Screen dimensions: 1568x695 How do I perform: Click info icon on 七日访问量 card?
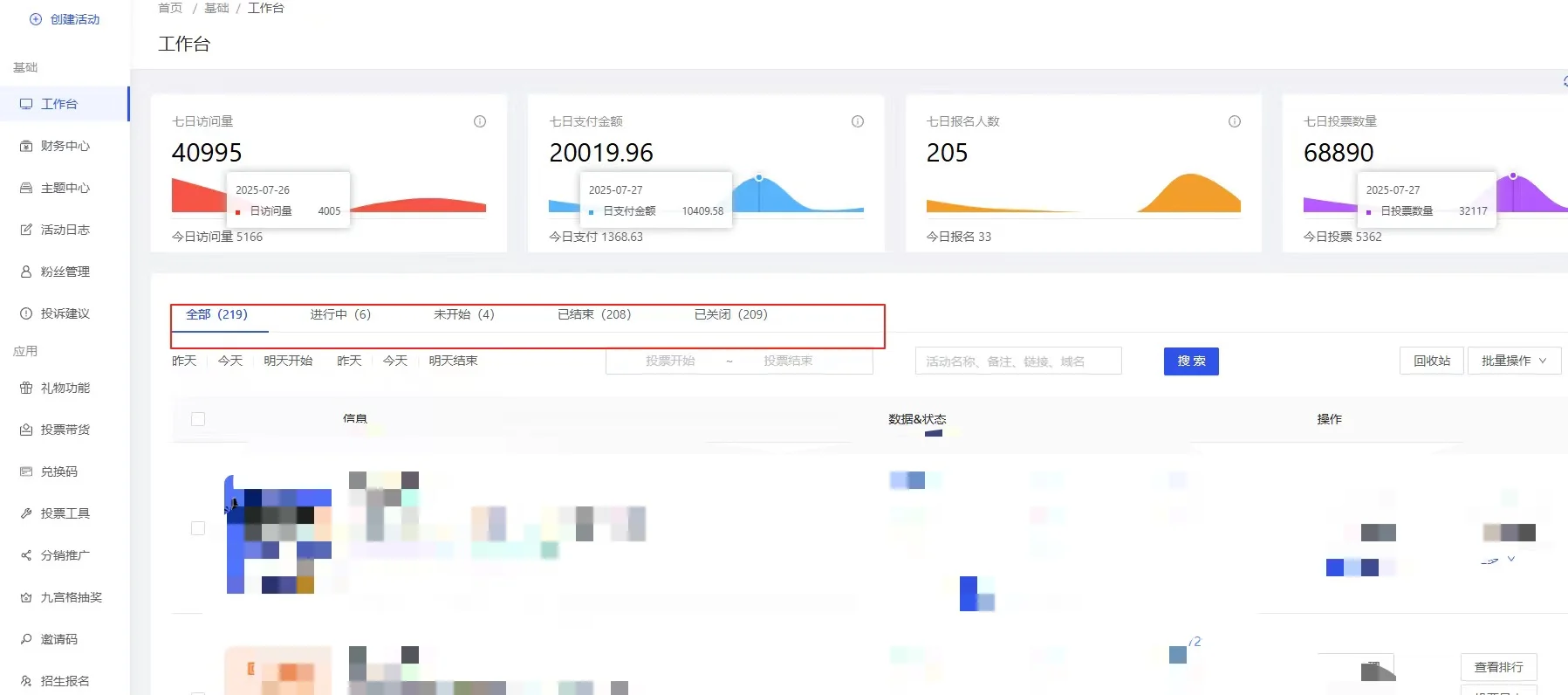tap(480, 121)
